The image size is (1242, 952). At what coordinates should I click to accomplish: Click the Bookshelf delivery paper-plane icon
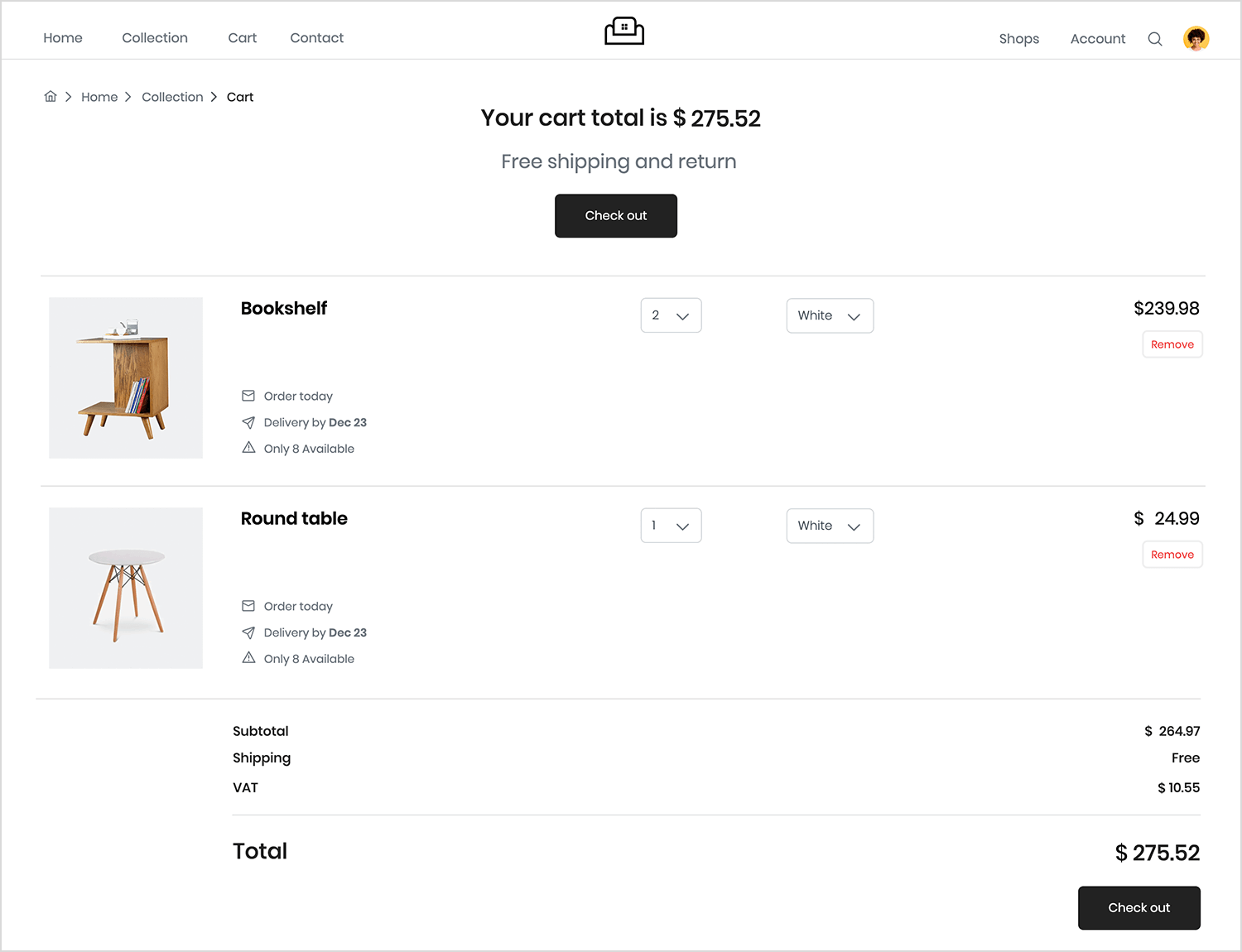coord(248,422)
